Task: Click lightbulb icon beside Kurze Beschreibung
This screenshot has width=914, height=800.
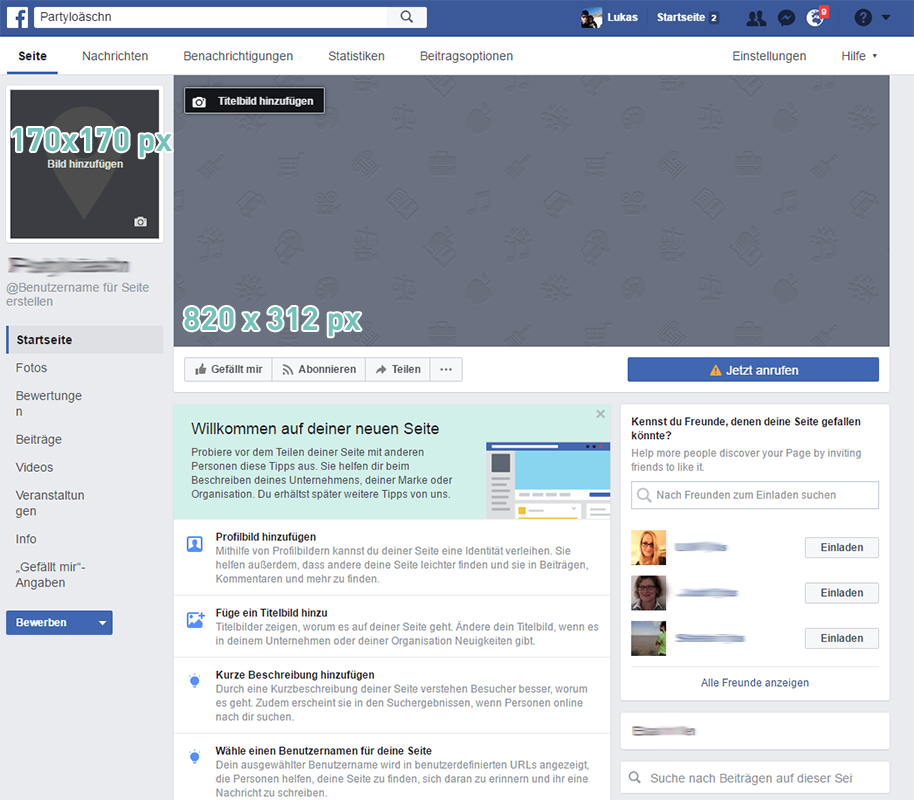Action: click(x=195, y=680)
